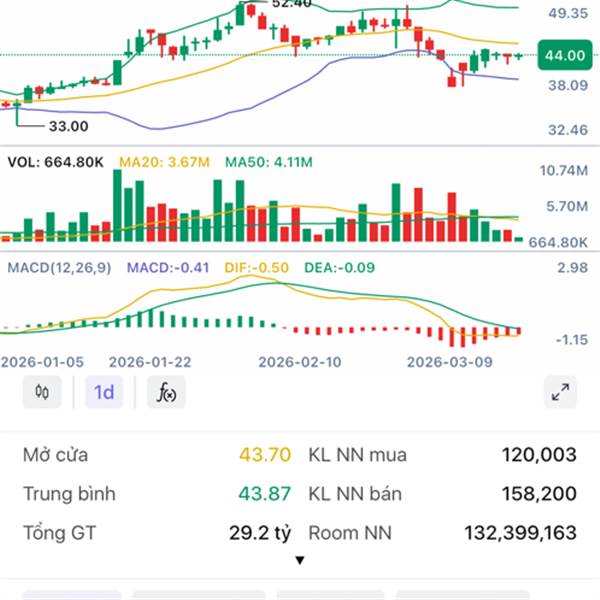This screenshot has width=600, height=600.
Task: Open MACD(12,26,9) indicator settings
Action: click(59, 267)
